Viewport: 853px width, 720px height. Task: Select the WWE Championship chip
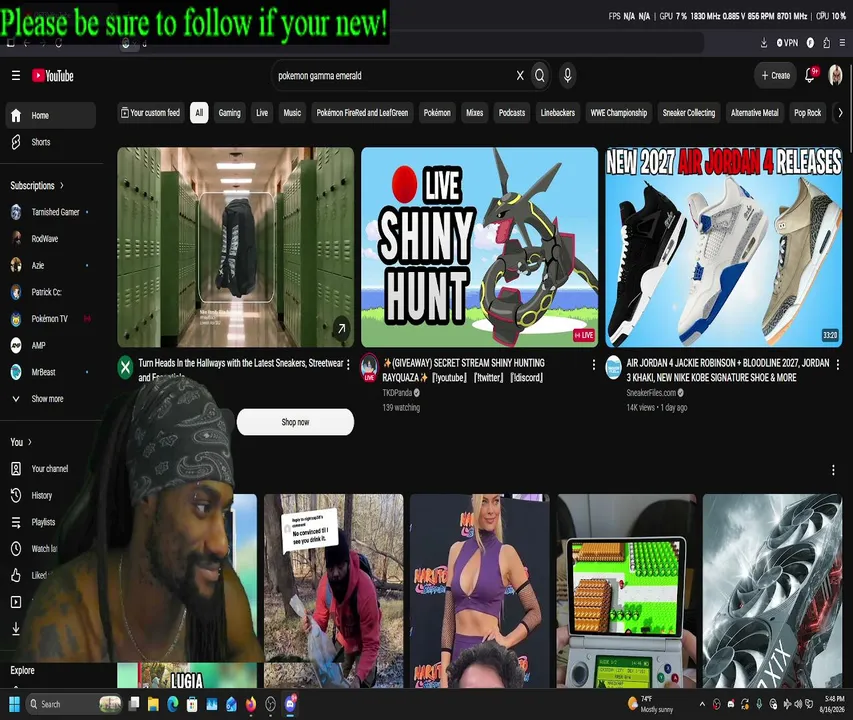tap(619, 113)
